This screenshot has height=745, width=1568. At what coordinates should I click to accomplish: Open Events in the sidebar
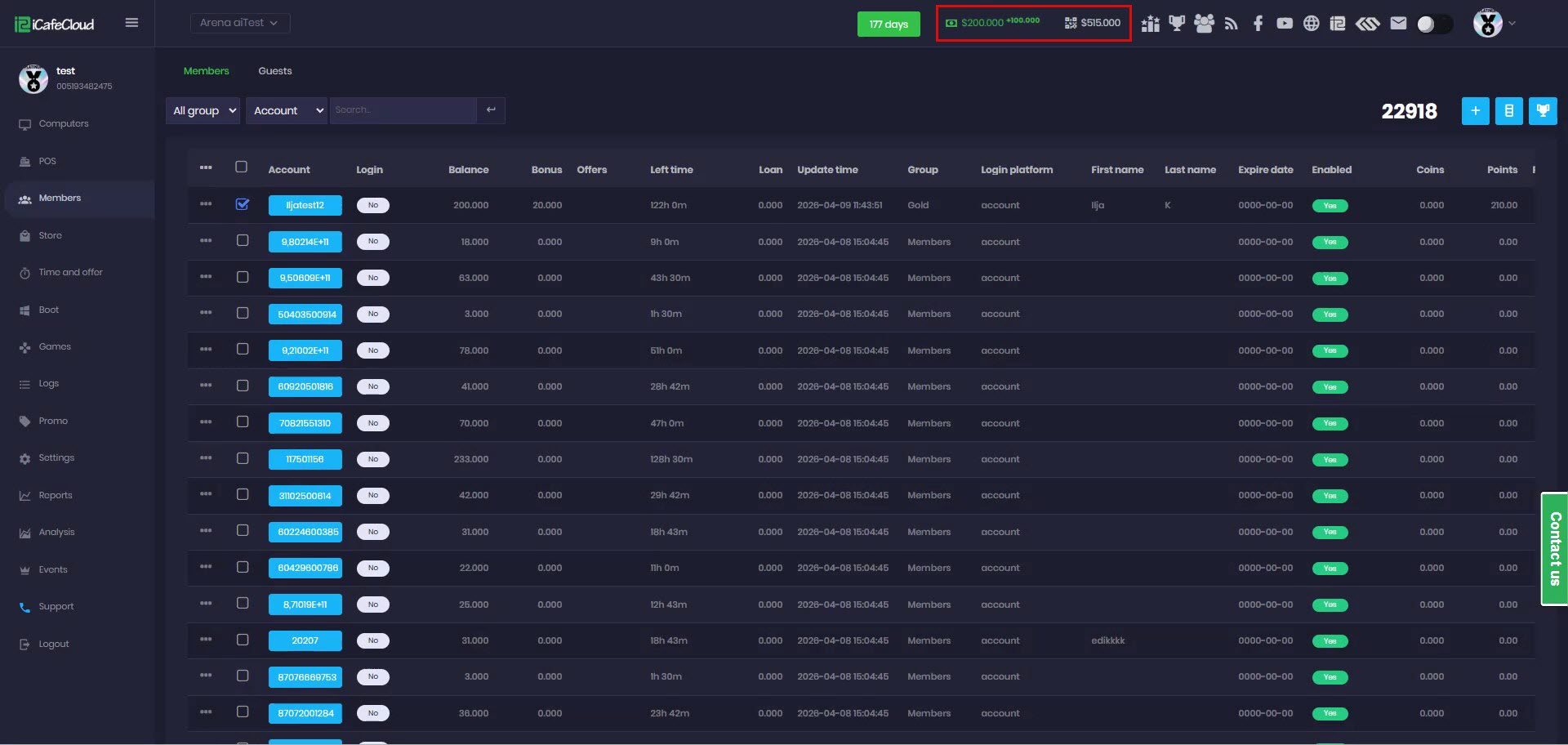(53, 569)
